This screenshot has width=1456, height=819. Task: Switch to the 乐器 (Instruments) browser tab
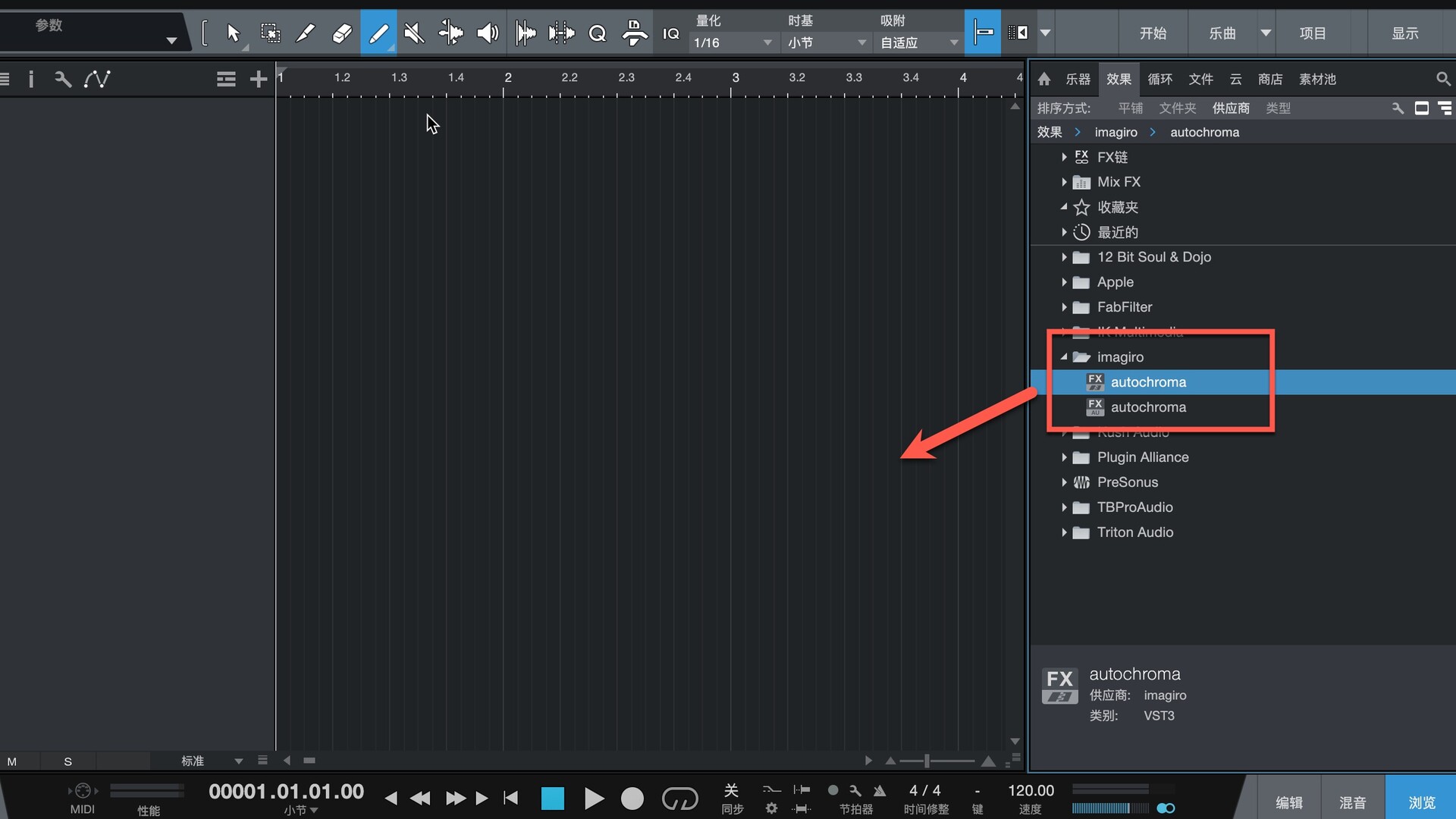(x=1078, y=79)
